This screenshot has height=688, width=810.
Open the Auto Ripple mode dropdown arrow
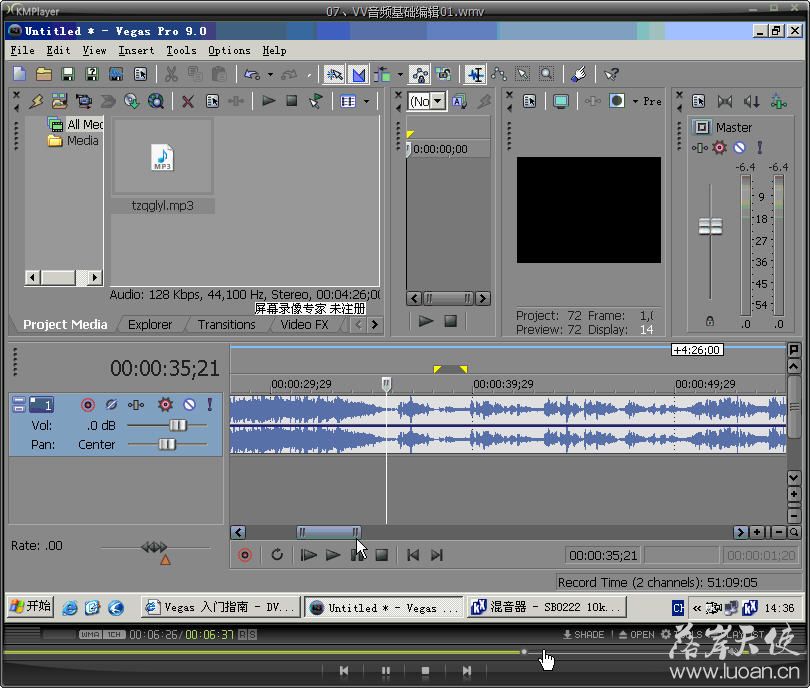400,74
